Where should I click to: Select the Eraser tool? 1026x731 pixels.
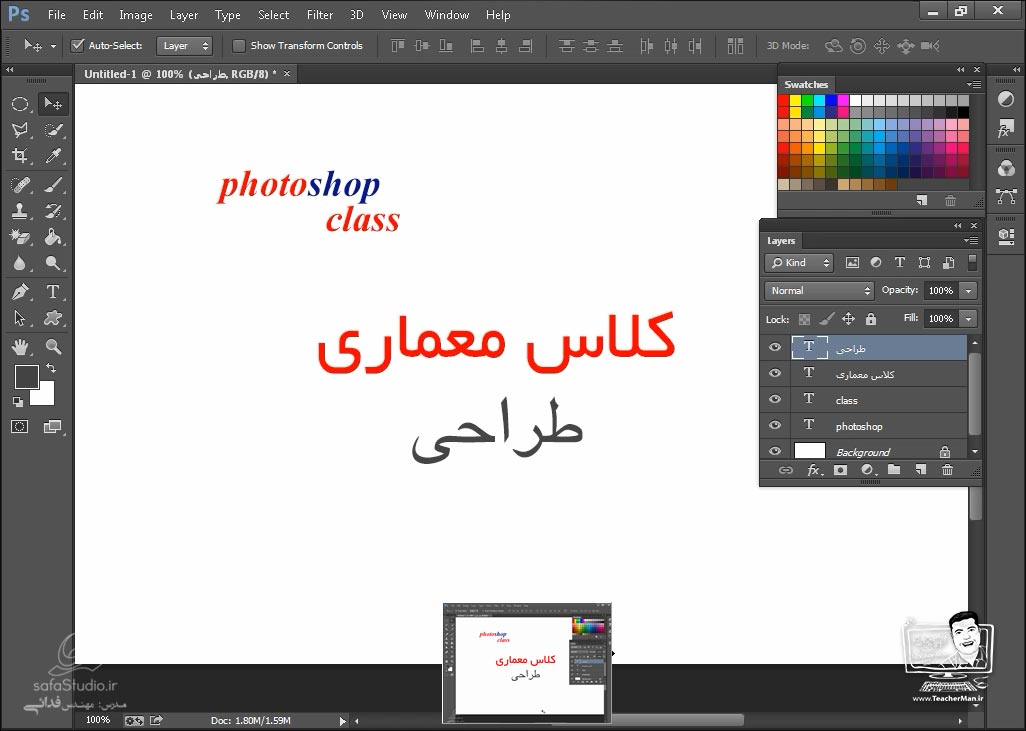tap(20, 236)
